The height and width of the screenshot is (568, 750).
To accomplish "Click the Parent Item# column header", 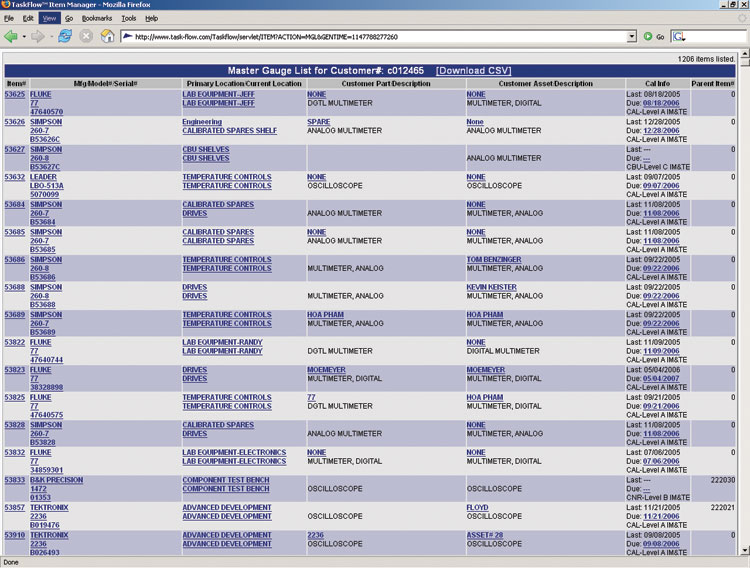I will [x=713, y=83].
